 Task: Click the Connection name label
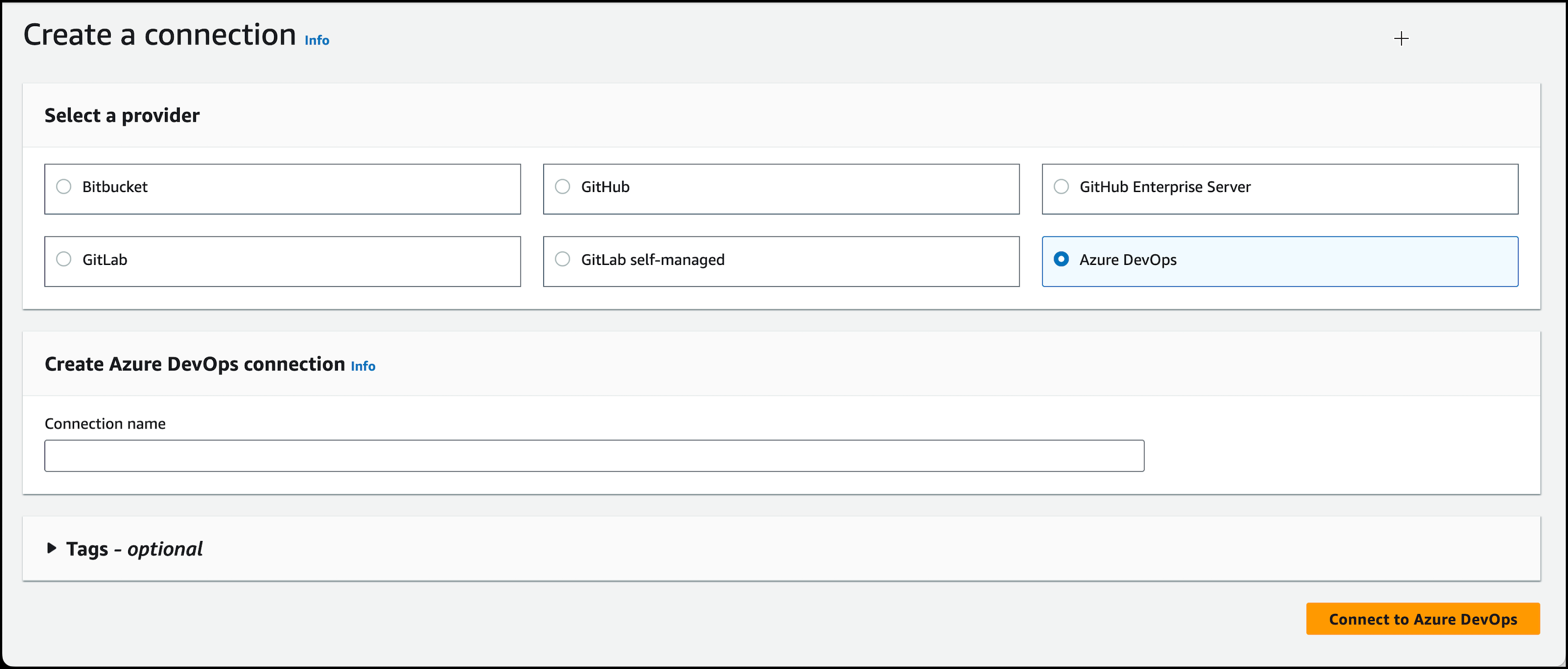105,424
